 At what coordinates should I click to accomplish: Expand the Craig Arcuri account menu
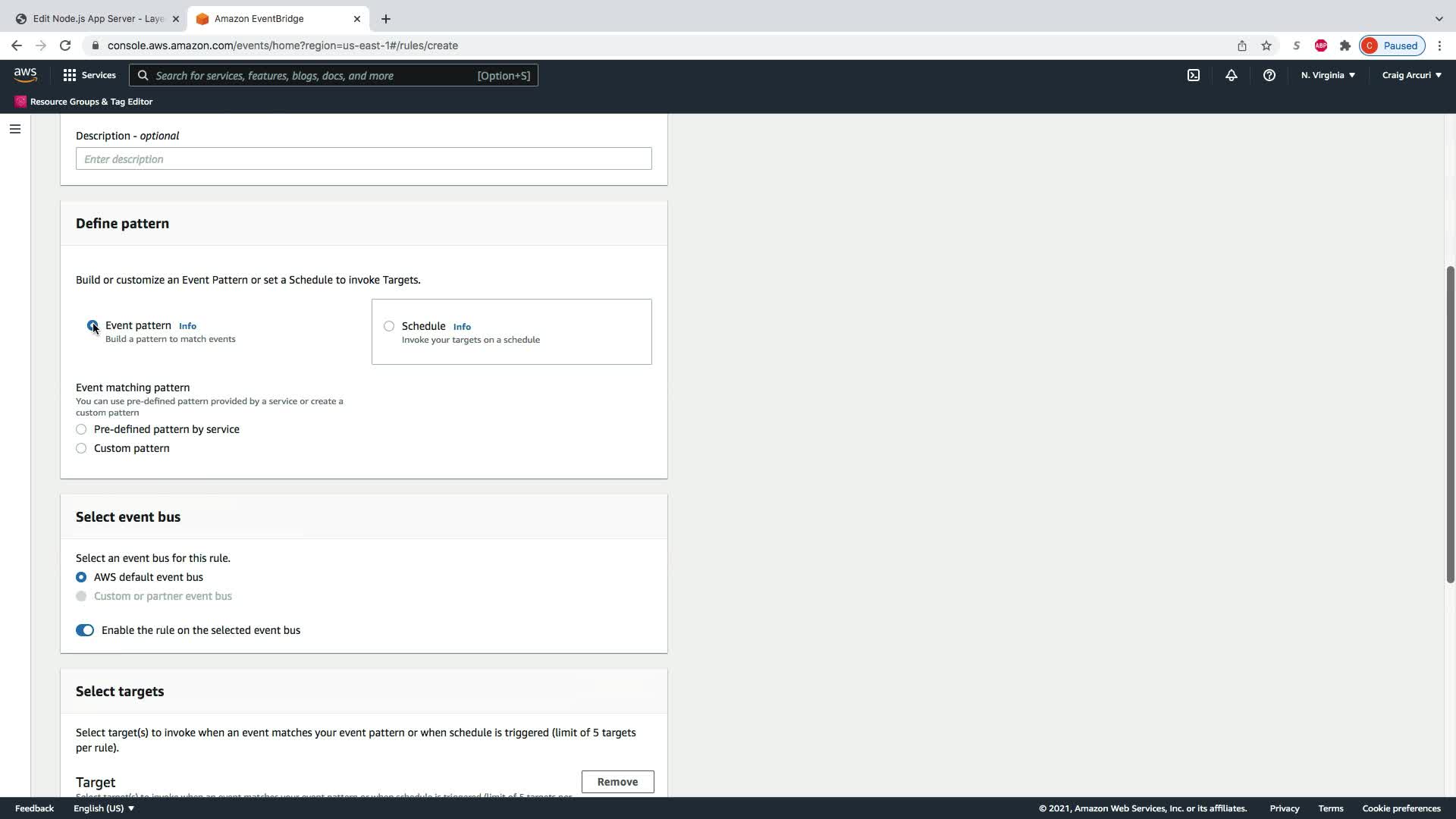[1411, 75]
